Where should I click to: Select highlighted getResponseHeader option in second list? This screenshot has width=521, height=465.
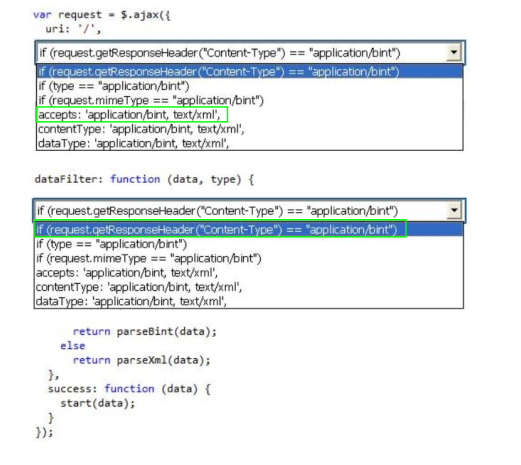[x=249, y=230]
